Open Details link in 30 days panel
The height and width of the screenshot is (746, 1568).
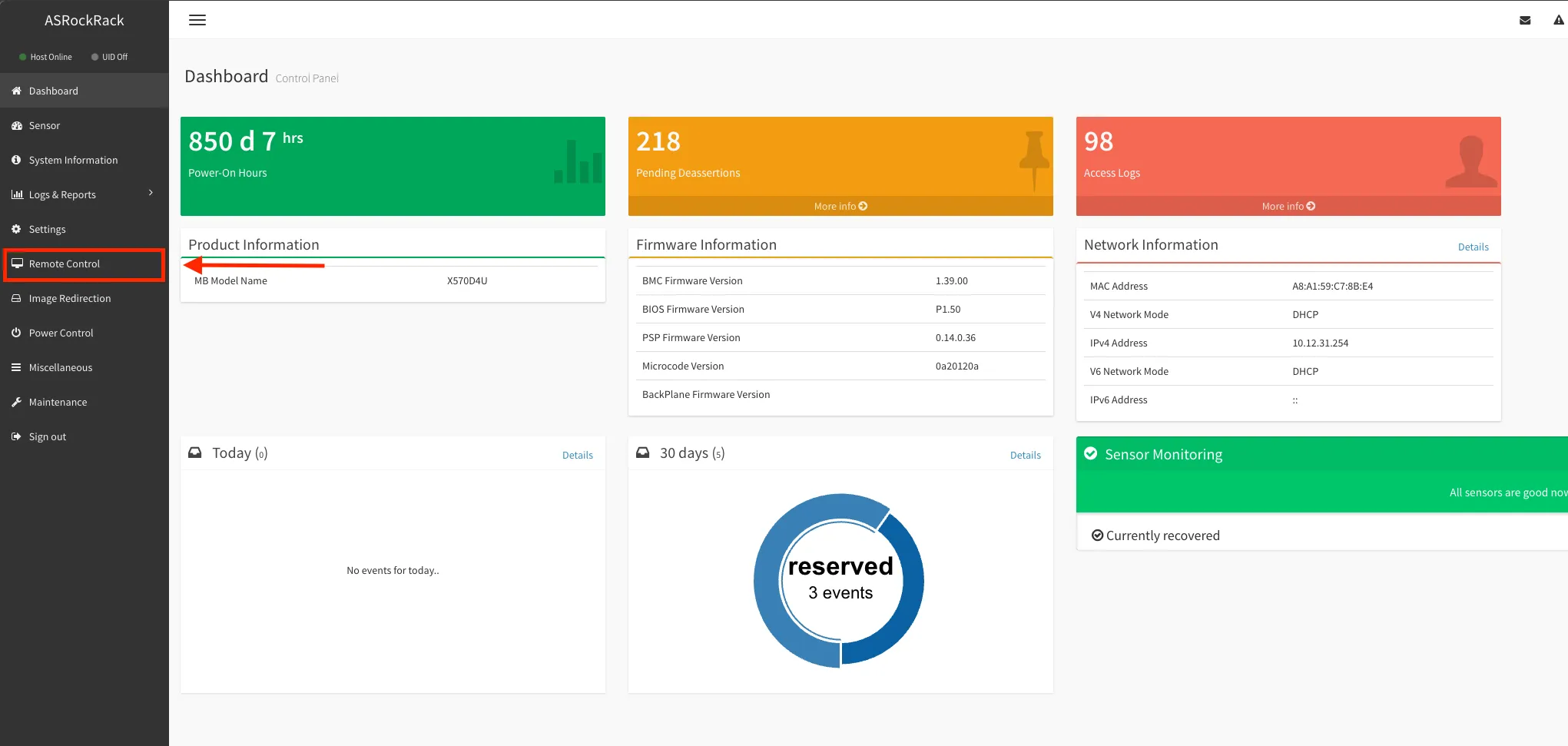click(1025, 455)
